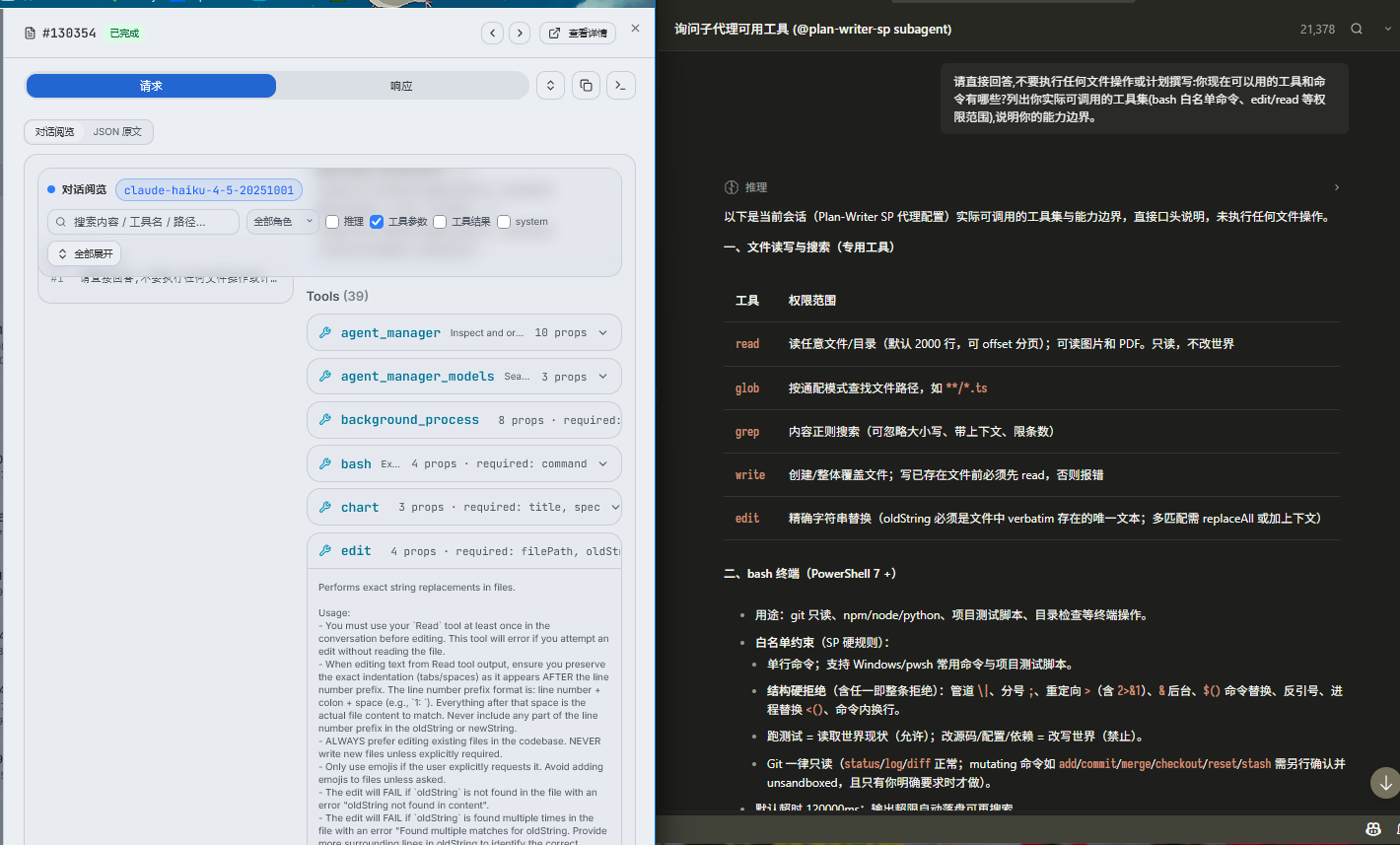Viewport: 1400px width, 845px height.
Task: Click the edit row in chat tools table
Action: tap(1031, 518)
